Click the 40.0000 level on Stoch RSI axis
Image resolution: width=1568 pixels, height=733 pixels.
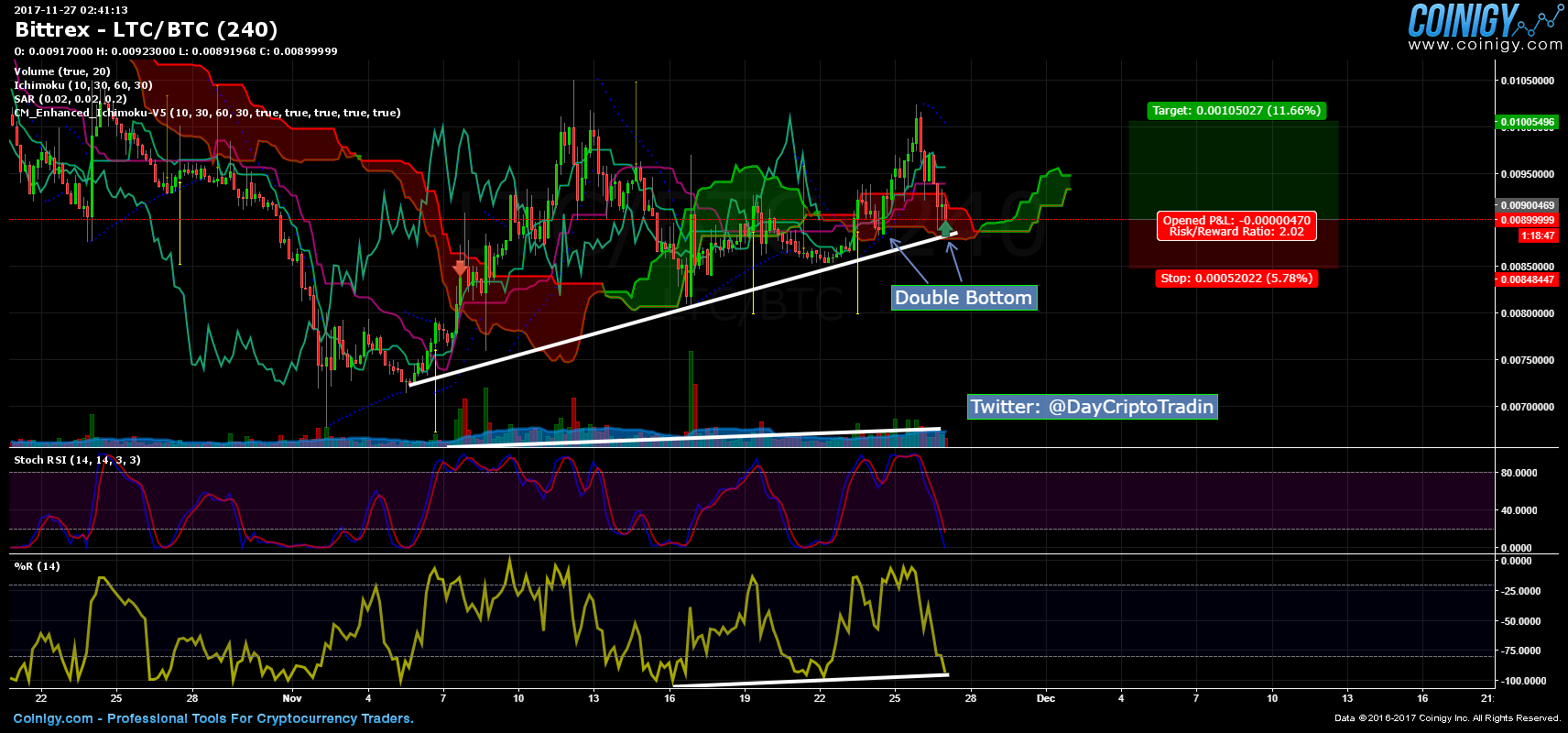(1519, 510)
